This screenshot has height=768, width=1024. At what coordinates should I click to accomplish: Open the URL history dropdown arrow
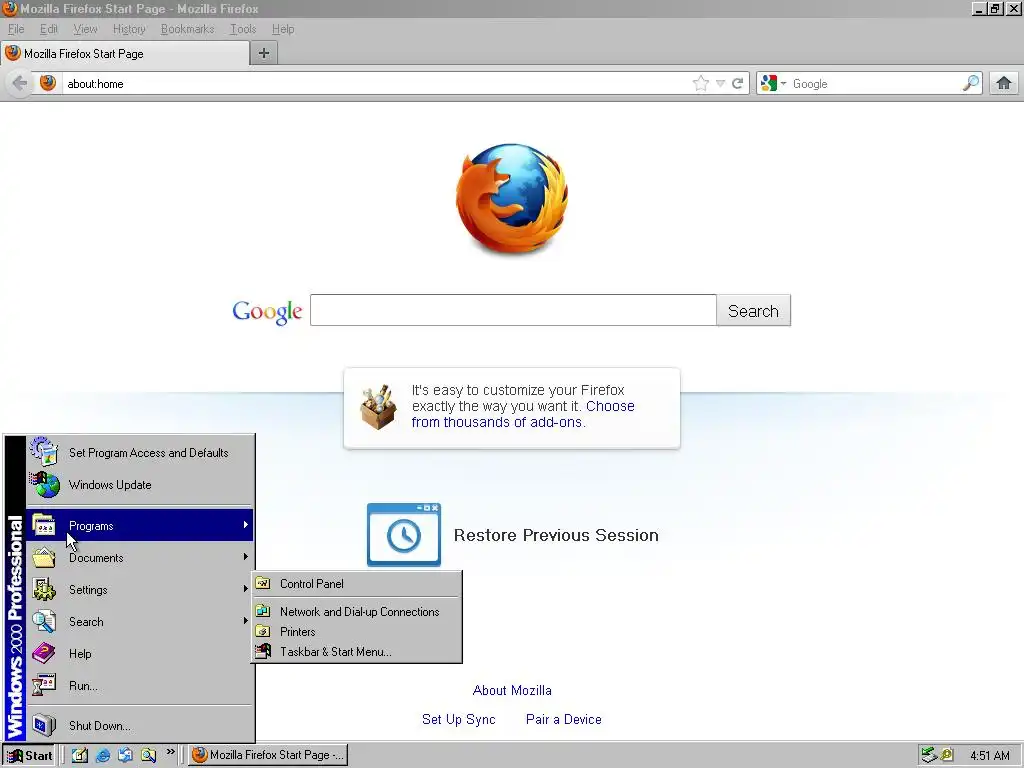coord(720,84)
